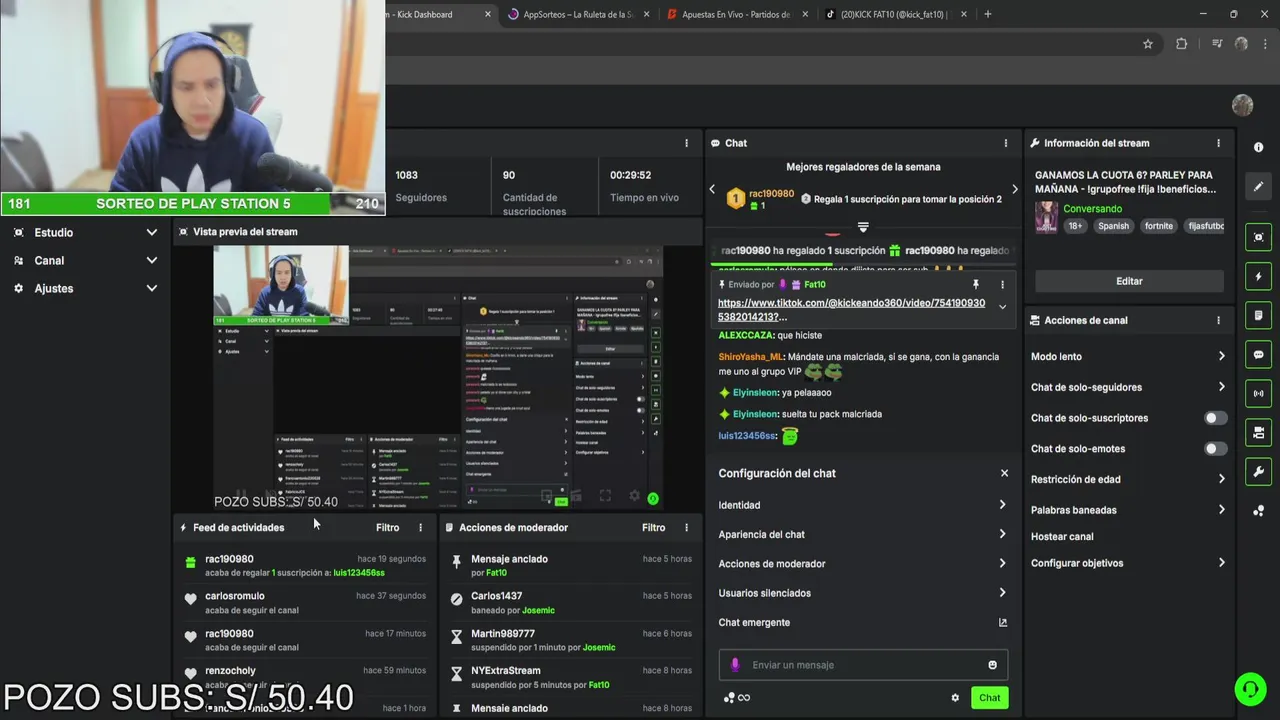Click the stream preview thumbnail

438,377
